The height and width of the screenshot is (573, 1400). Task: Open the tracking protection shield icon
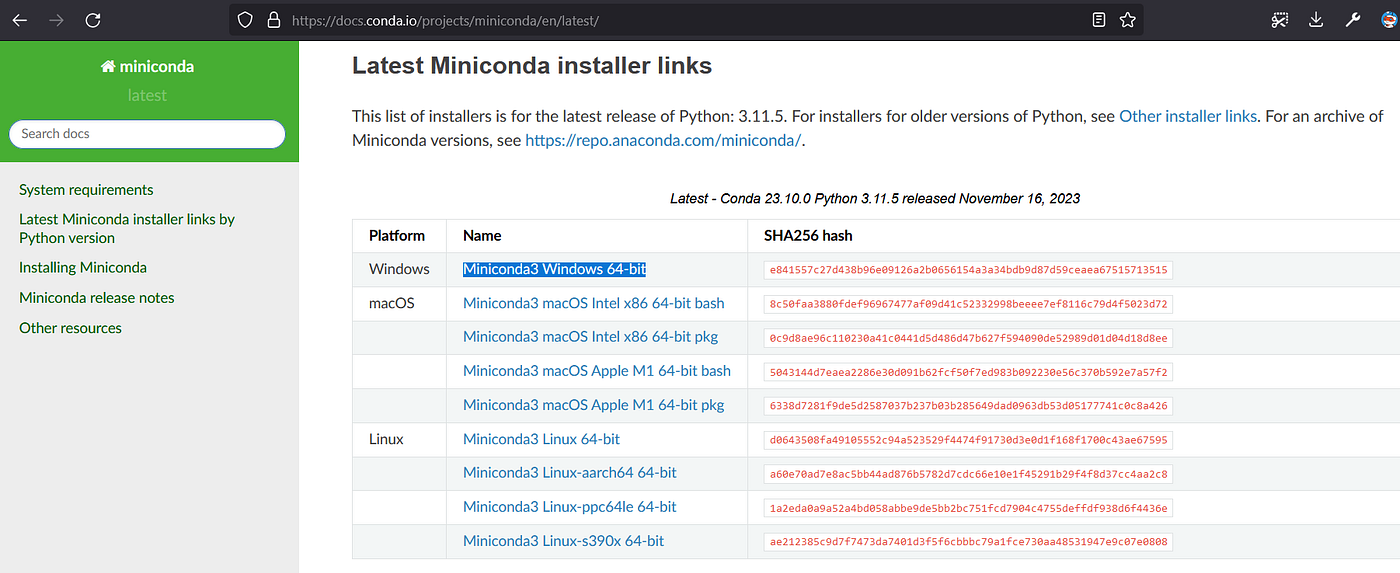tap(247, 20)
